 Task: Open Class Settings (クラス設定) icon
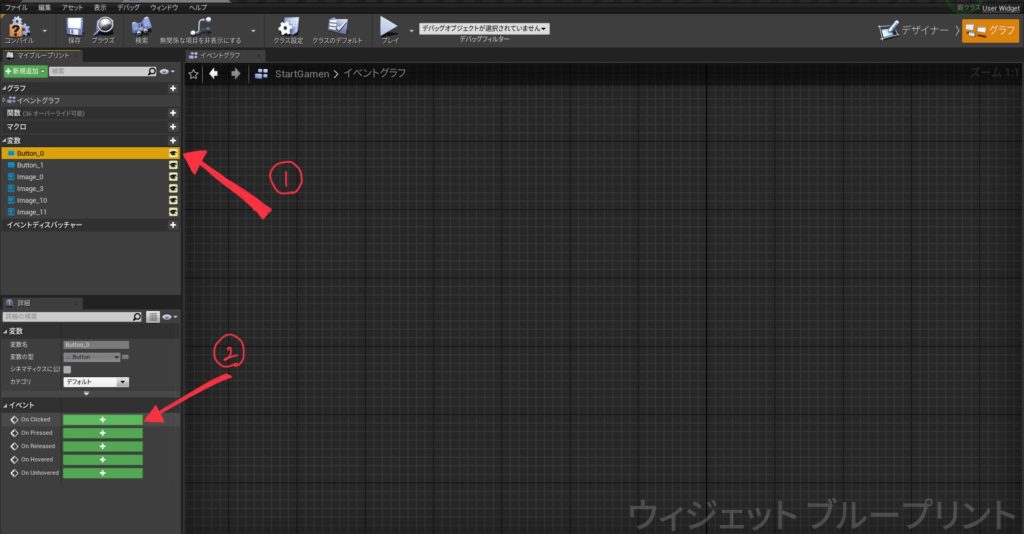pyautogui.click(x=288, y=27)
